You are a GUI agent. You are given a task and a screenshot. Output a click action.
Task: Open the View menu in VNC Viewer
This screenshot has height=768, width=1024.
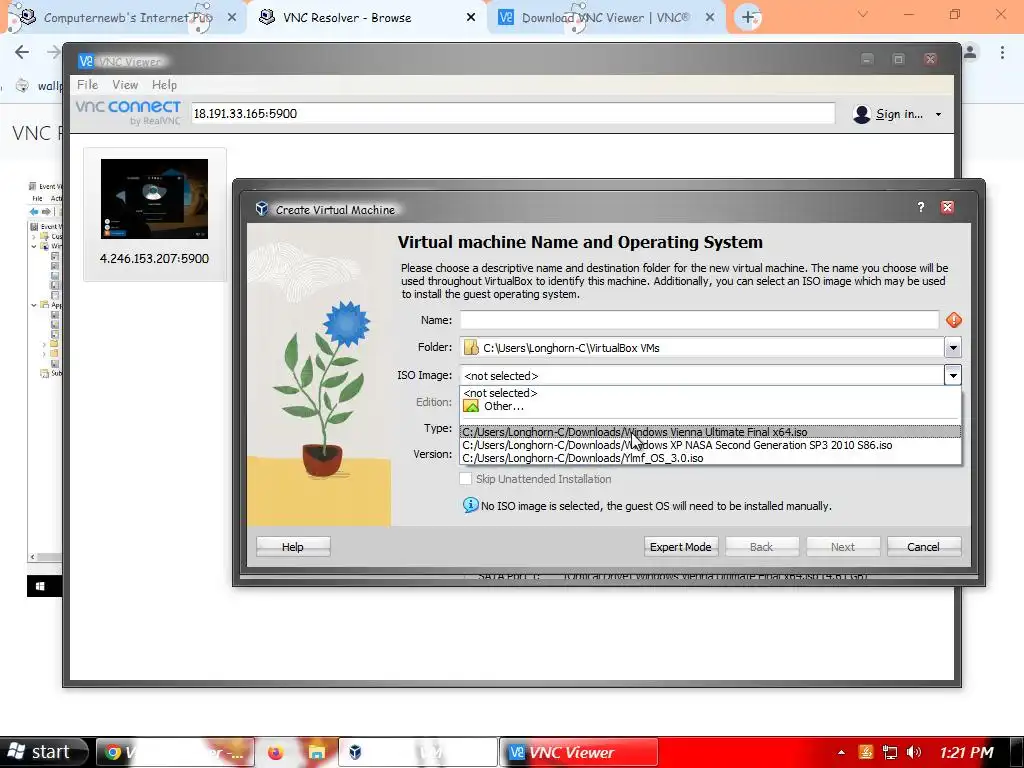coord(125,85)
